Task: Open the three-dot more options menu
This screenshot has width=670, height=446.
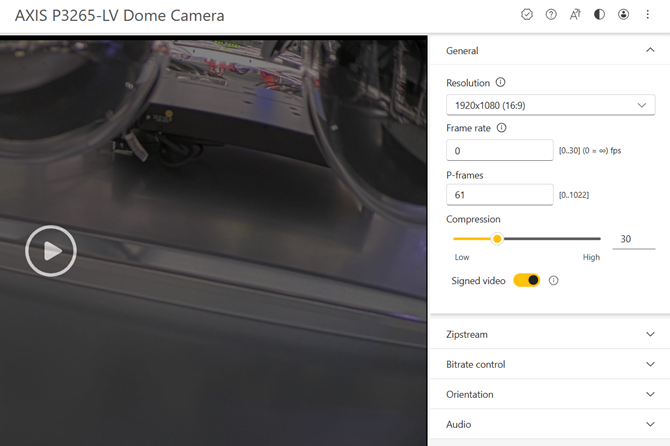Action: point(648,15)
